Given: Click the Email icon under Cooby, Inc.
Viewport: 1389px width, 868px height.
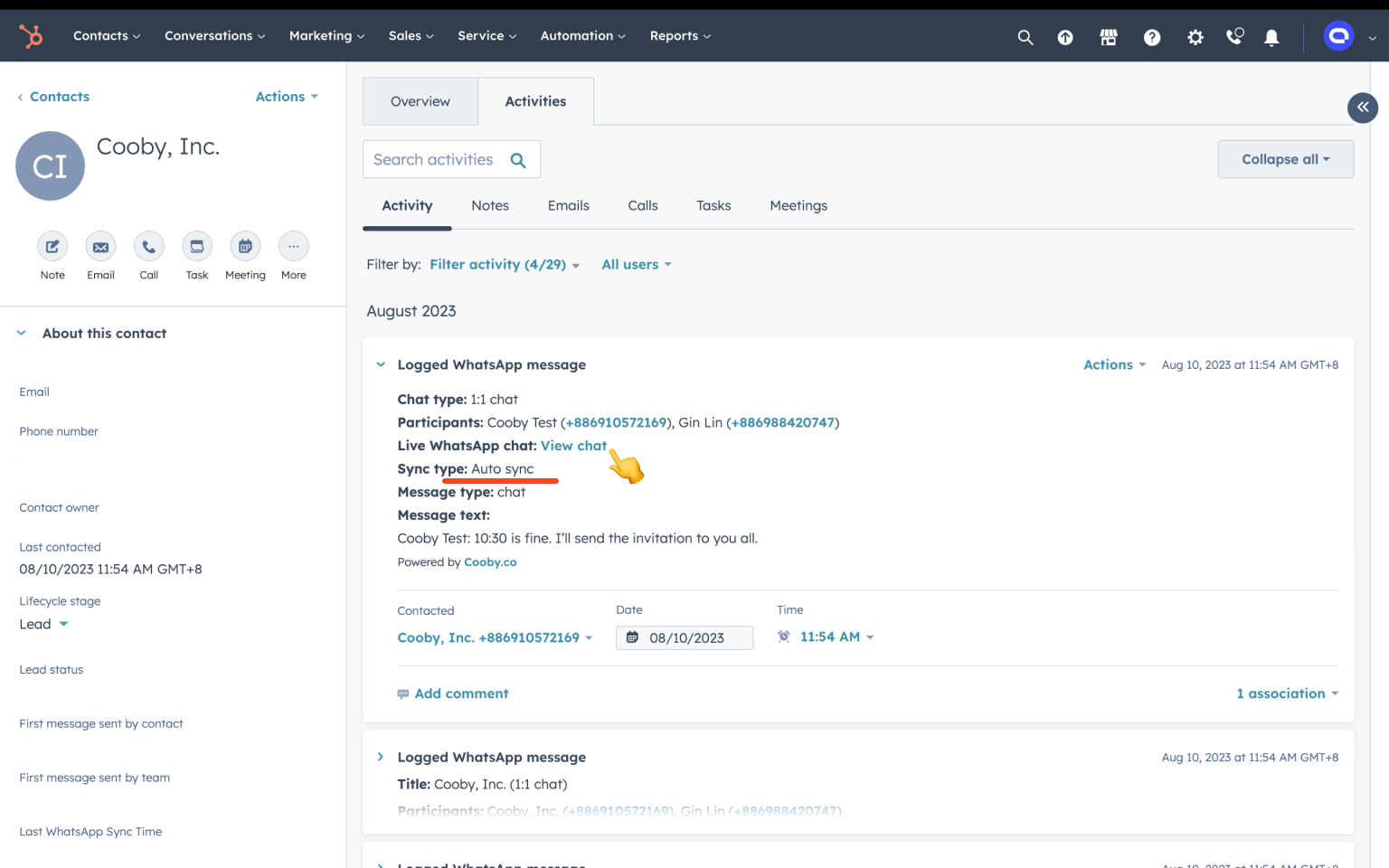Looking at the screenshot, I should pyautogui.click(x=100, y=246).
